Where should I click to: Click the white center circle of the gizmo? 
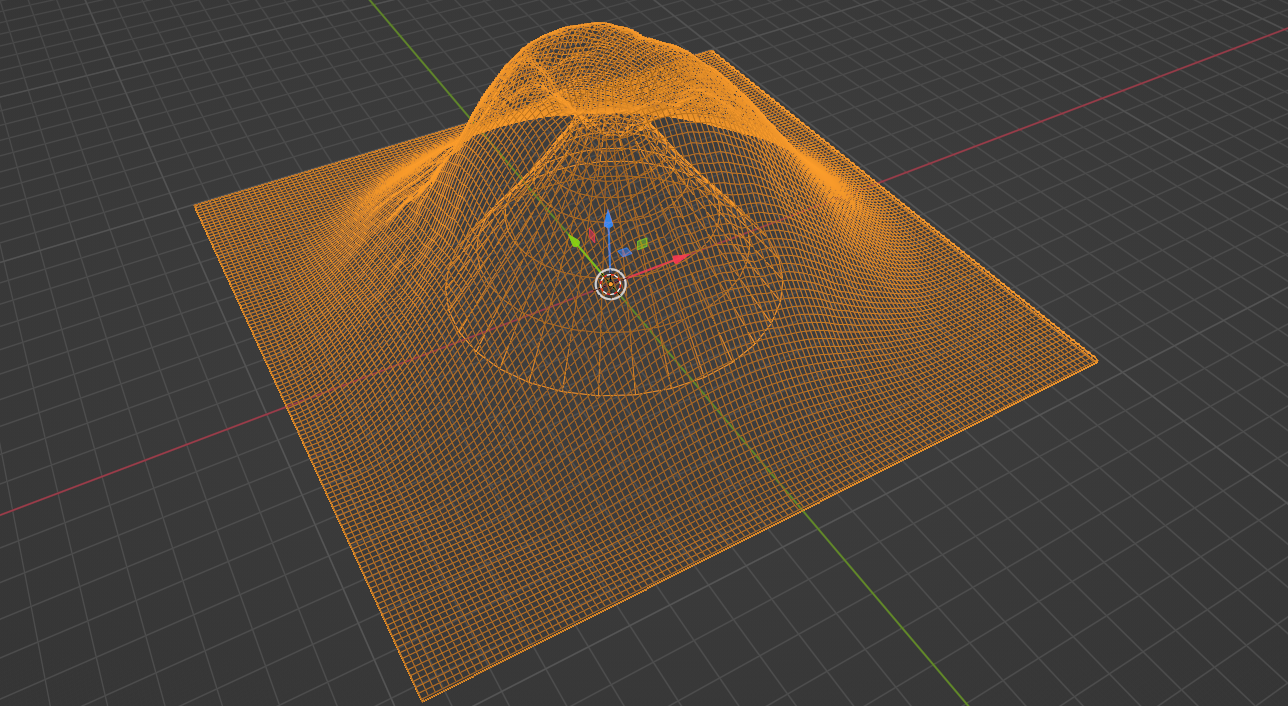pos(610,284)
